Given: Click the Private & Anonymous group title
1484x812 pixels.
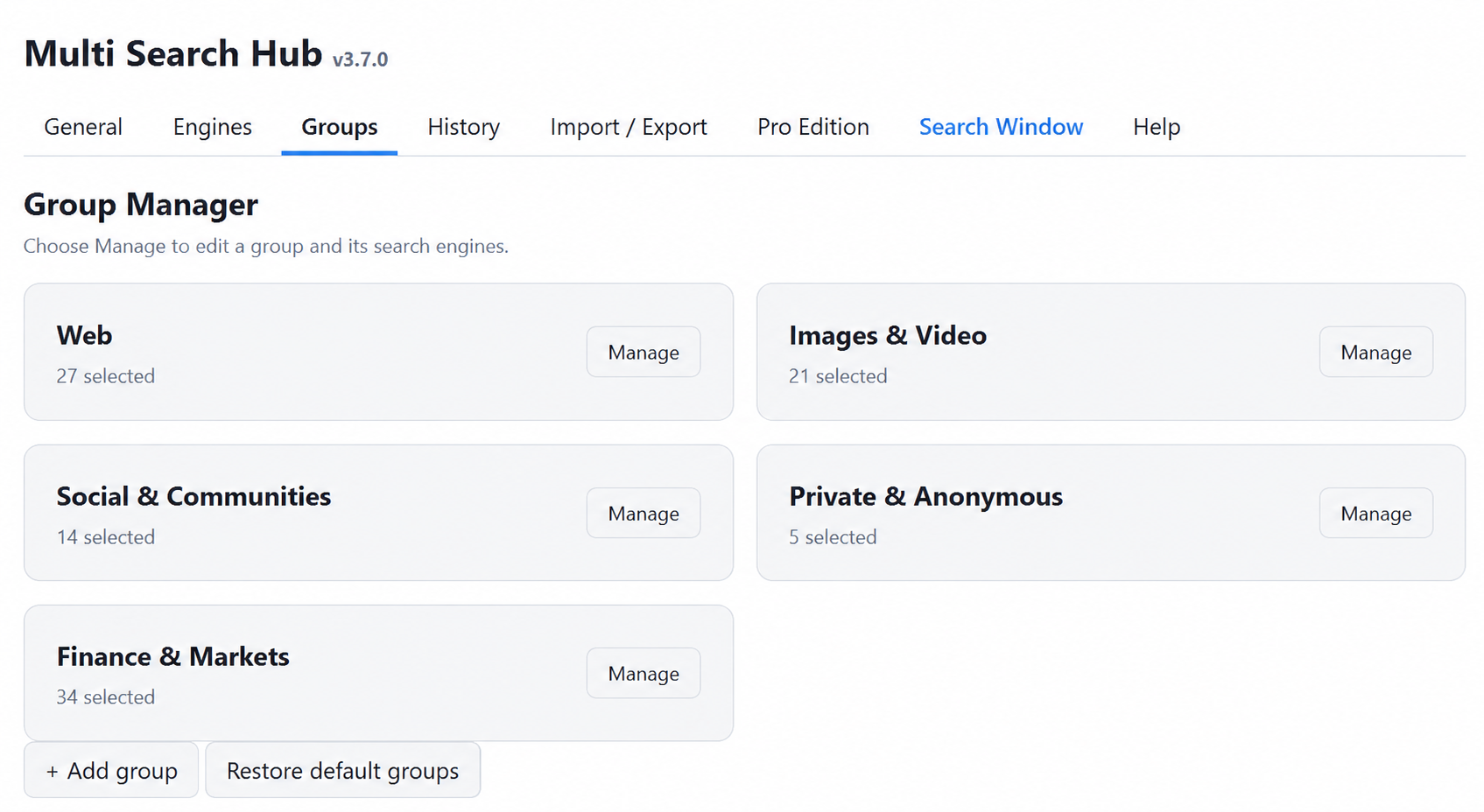Looking at the screenshot, I should pyautogui.click(x=926, y=496).
